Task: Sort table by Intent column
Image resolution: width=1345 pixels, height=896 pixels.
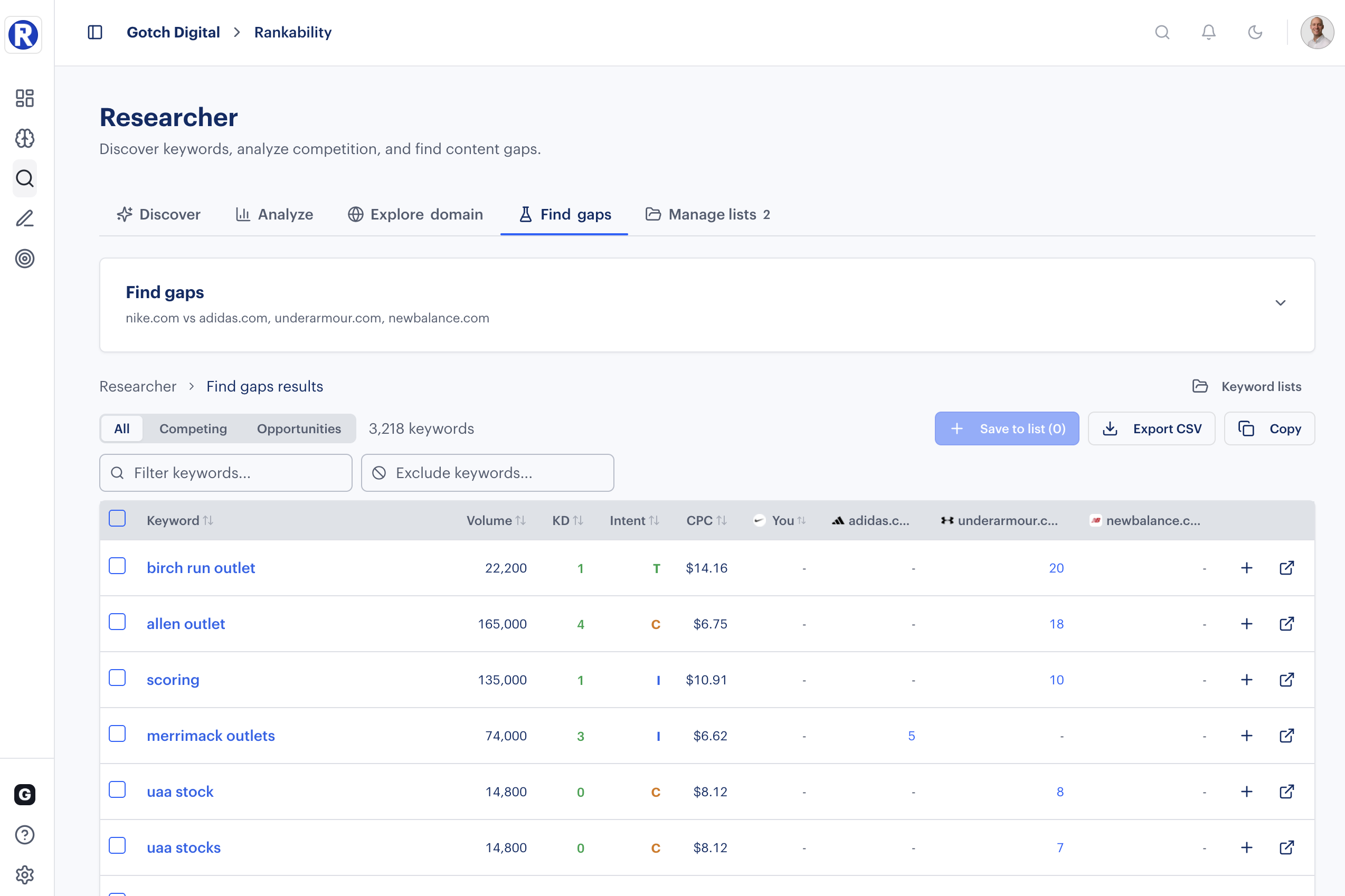Action: pos(634,521)
